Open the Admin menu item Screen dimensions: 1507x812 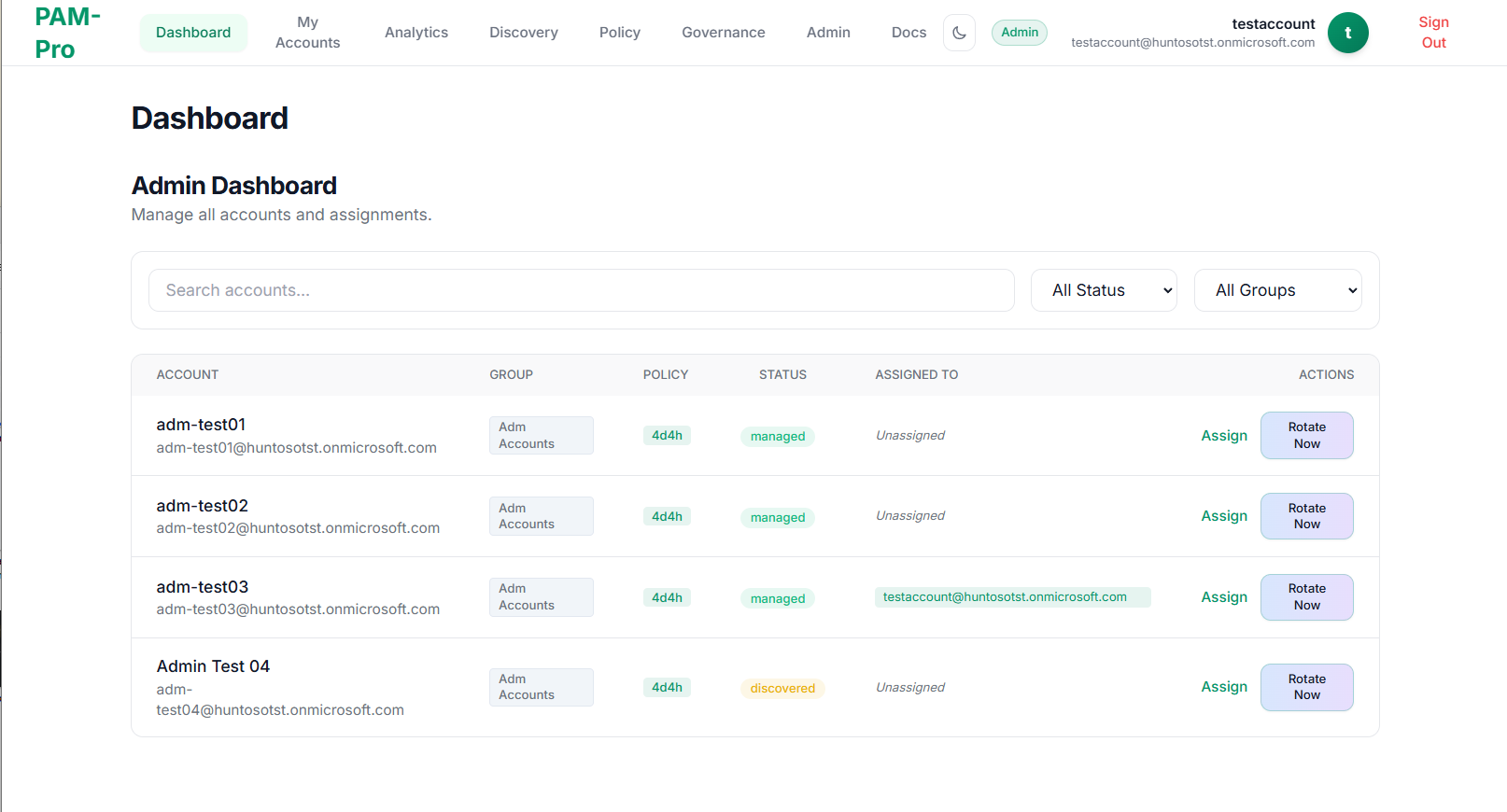pyautogui.click(x=828, y=33)
